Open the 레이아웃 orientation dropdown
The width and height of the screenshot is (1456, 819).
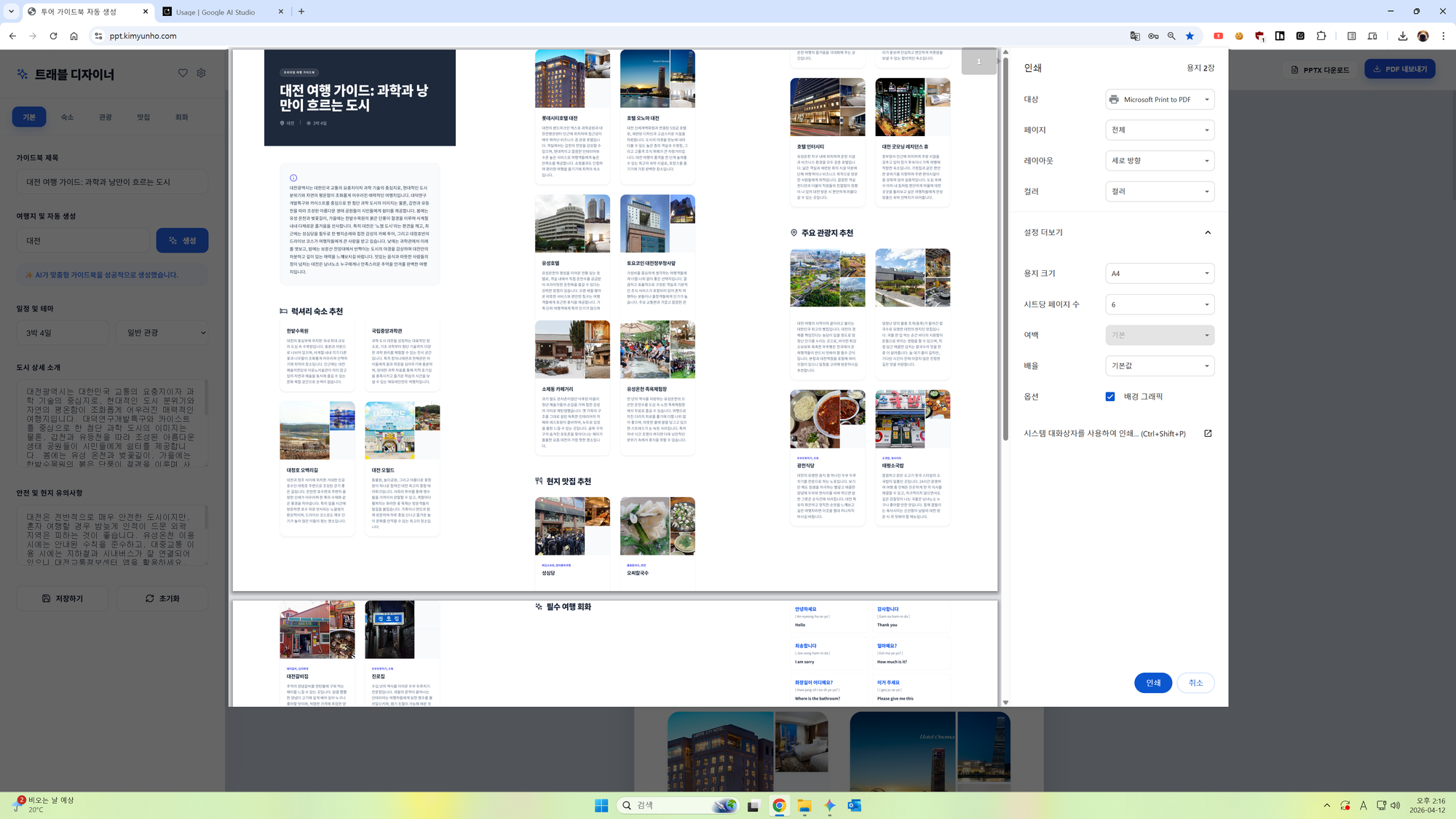[x=1159, y=161]
